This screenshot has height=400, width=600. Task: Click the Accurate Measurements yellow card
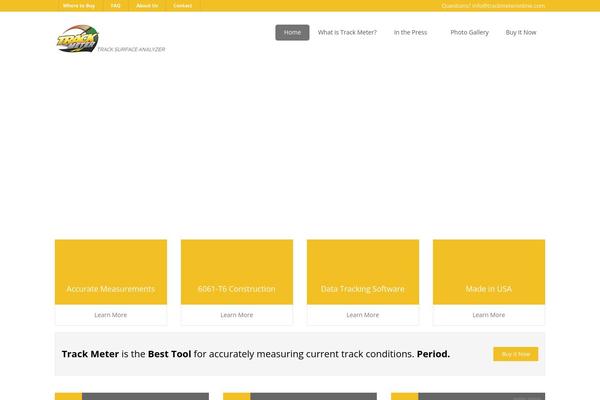pyautogui.click(x=111, y=272)
